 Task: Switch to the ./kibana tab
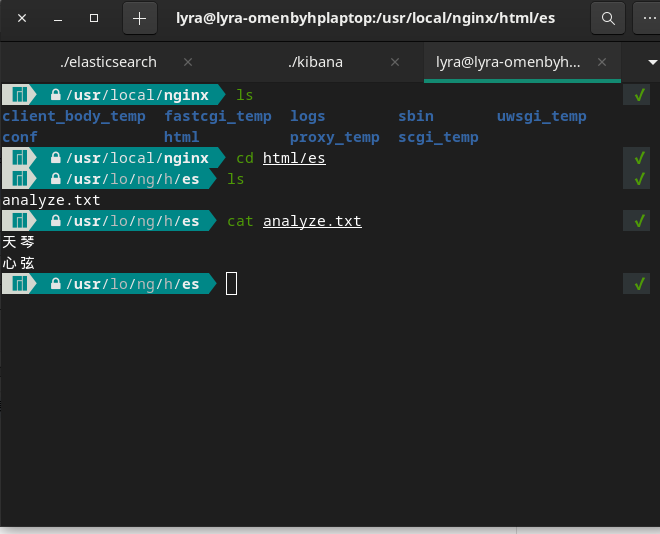coord(315,62)
